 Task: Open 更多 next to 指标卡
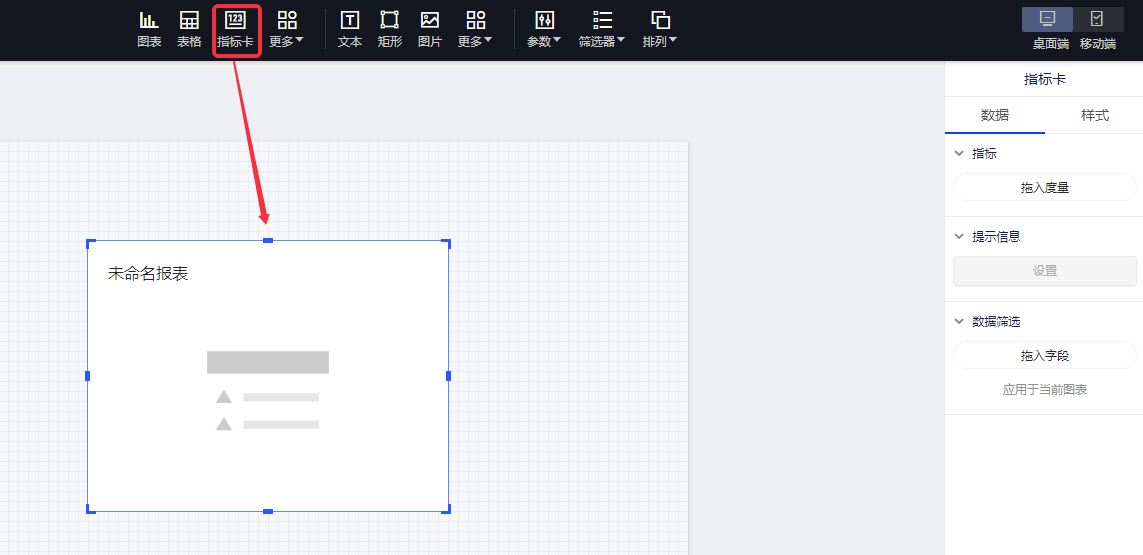click(x=287, y=29)
